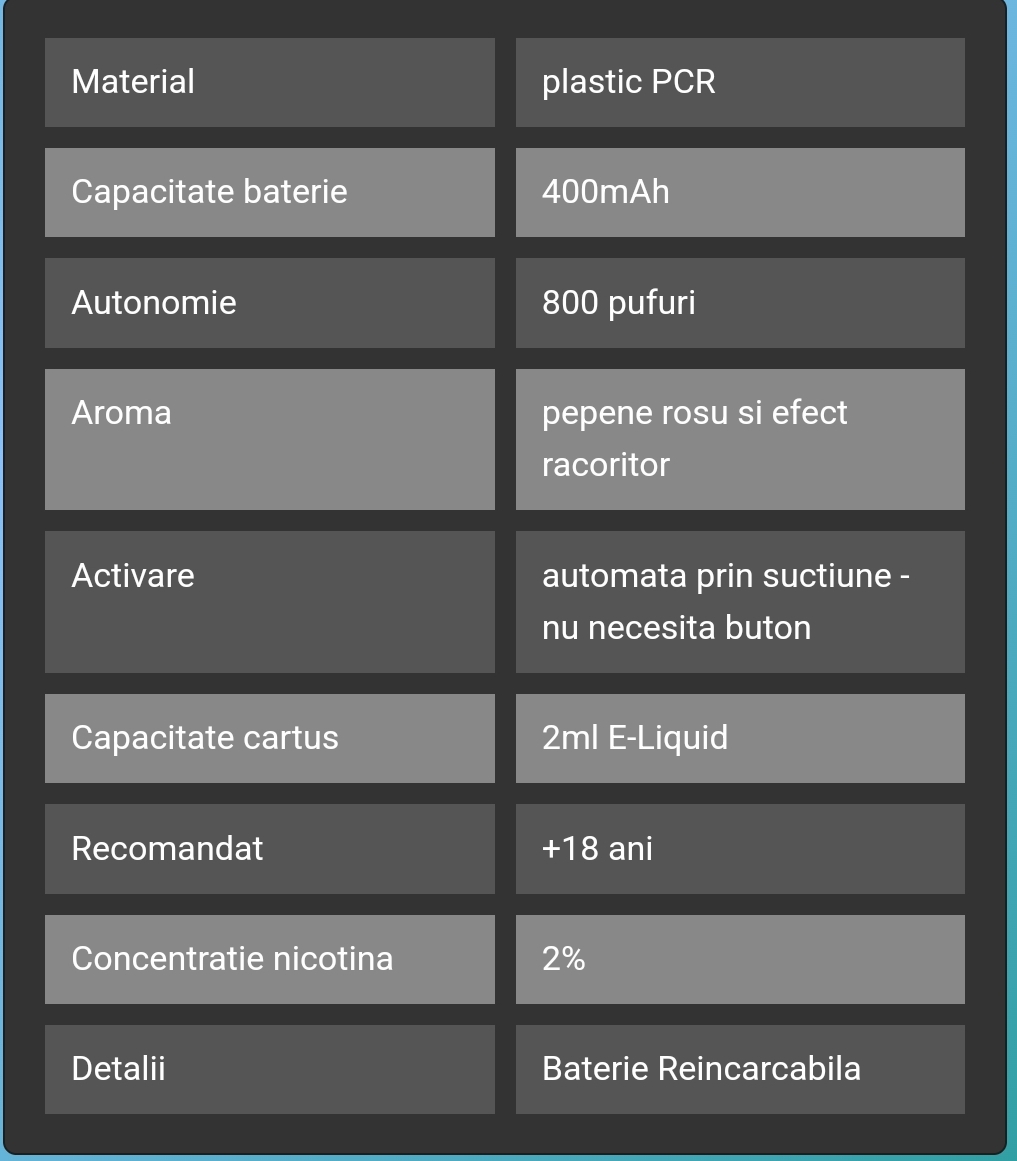Click the word racoritor in Aroma value
1017x1161 pixels.
(x=605, y=465)
